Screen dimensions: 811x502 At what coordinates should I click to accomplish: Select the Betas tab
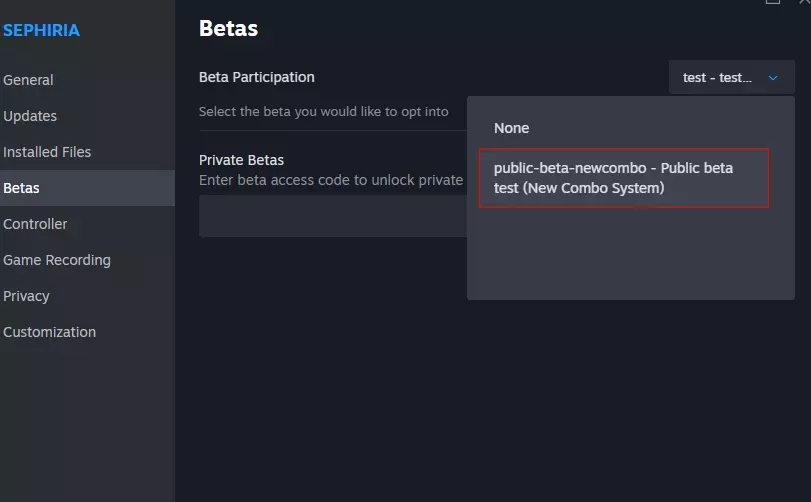pos(21,188)
